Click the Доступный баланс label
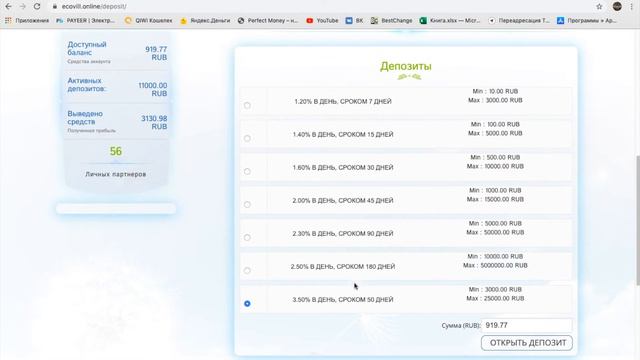Viewport: 640px width, 360px height. coord(87,48)
